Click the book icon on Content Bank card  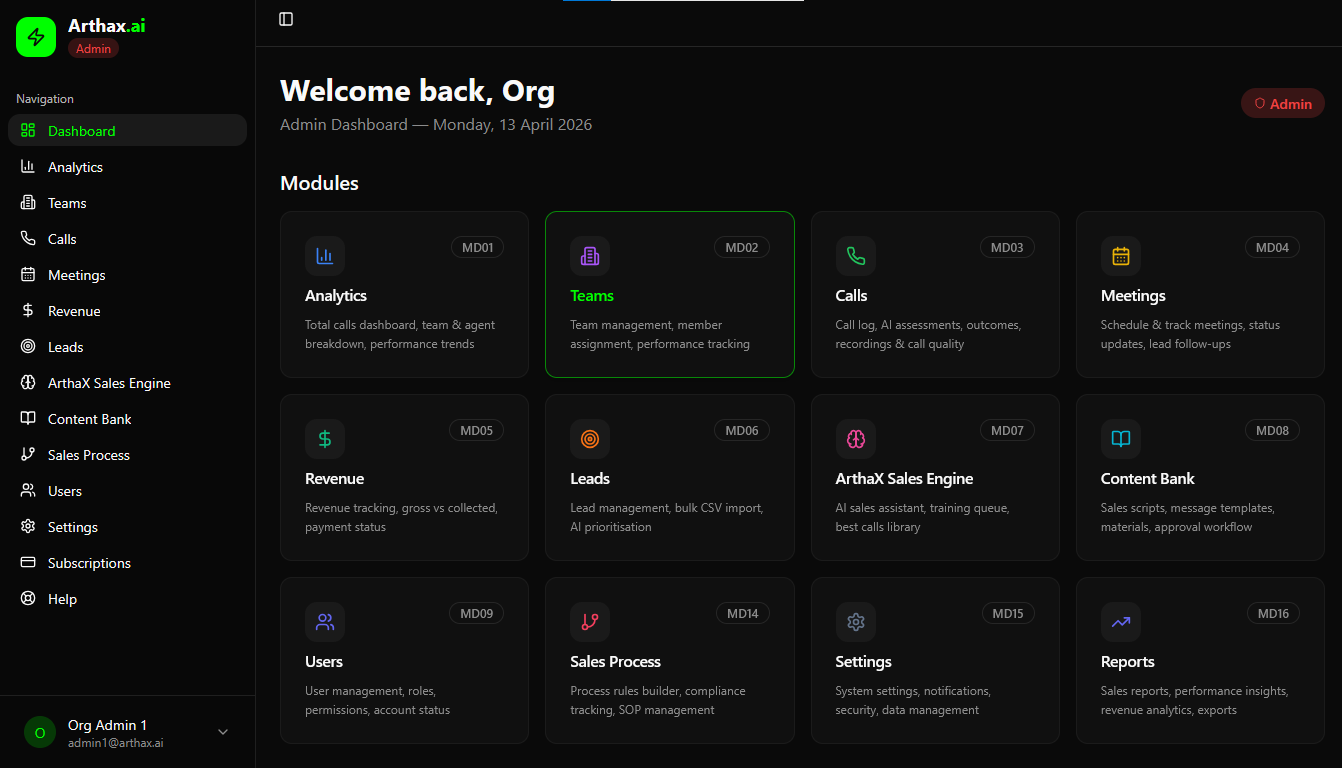[x=1120, y=439]
